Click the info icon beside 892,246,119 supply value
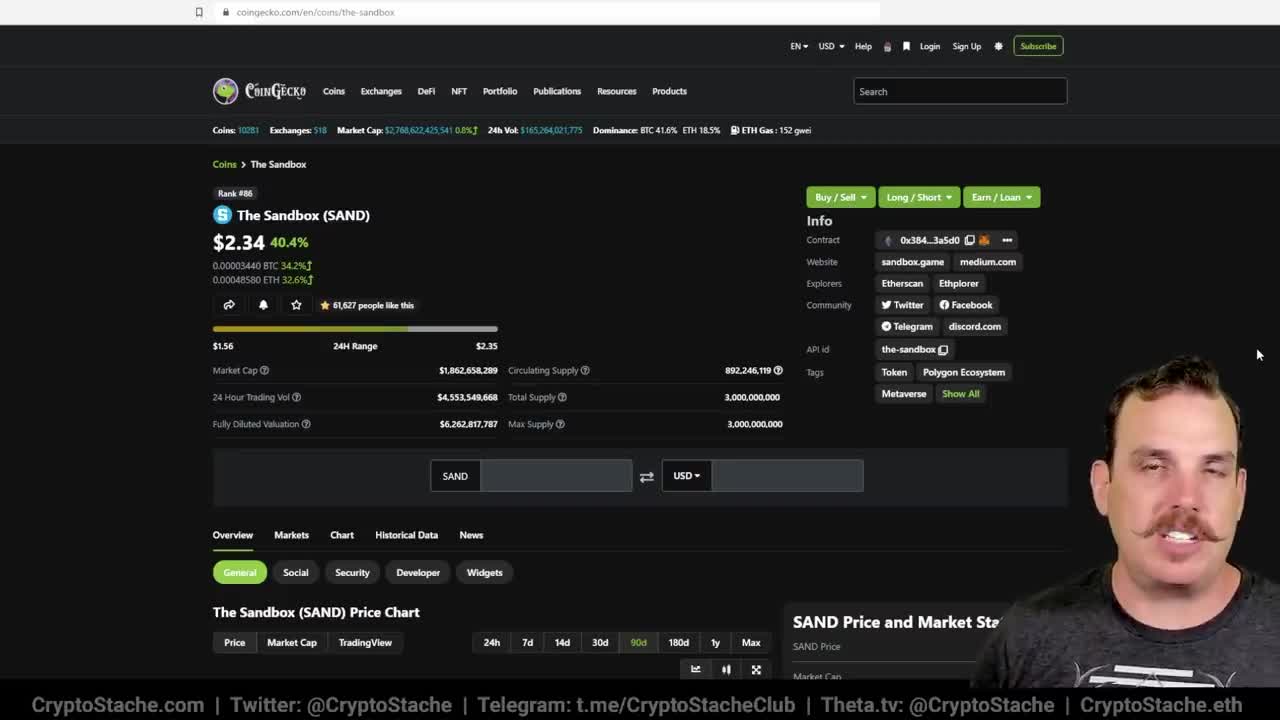Viewport: 1280px width, 720px height. pyautogui.click(x=778, y=370)
